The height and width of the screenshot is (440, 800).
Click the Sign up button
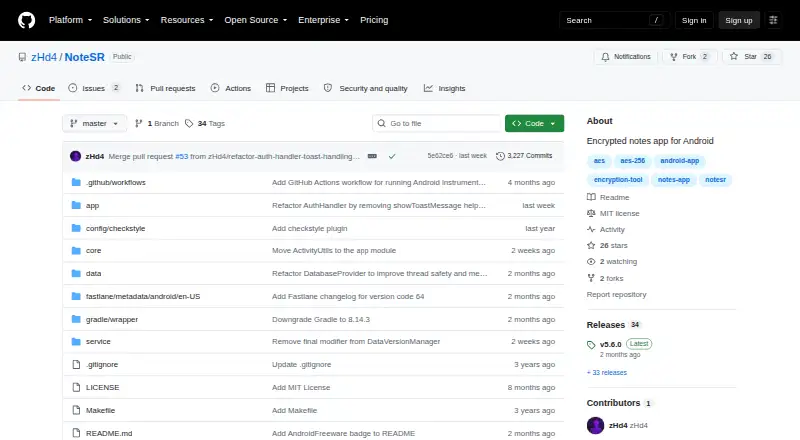(x=739, y=20)
